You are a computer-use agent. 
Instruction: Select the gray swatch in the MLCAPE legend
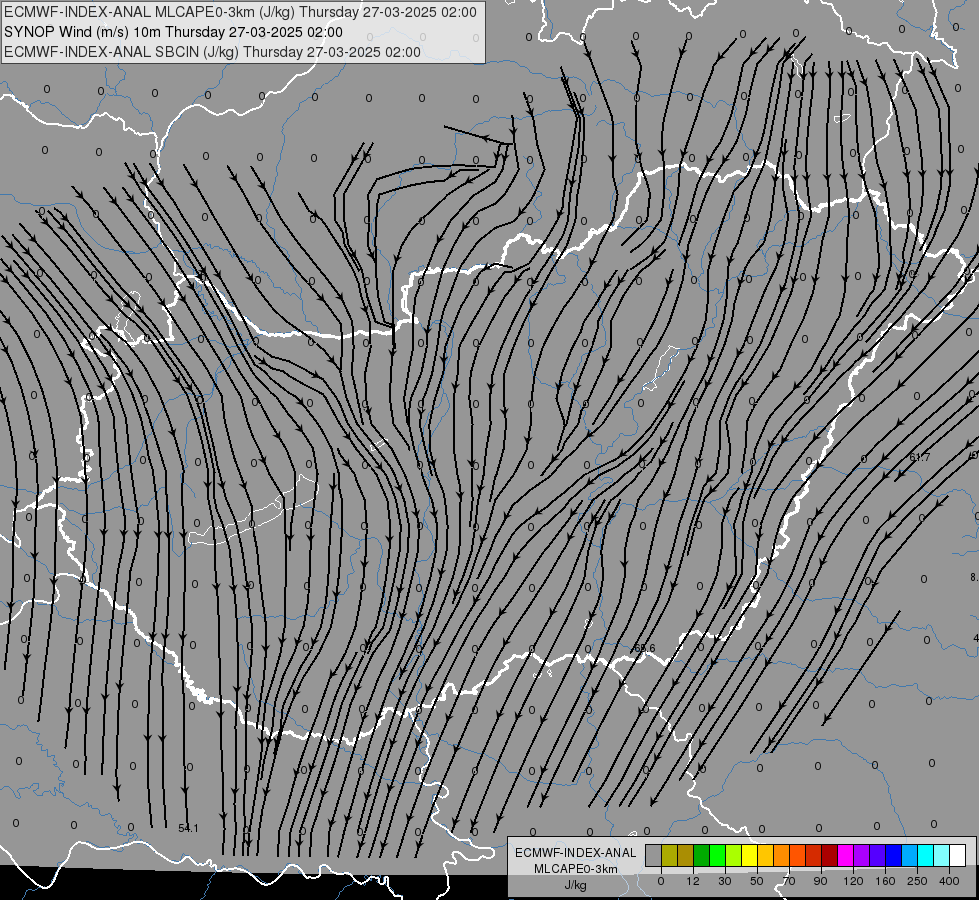tap(654, 855)
